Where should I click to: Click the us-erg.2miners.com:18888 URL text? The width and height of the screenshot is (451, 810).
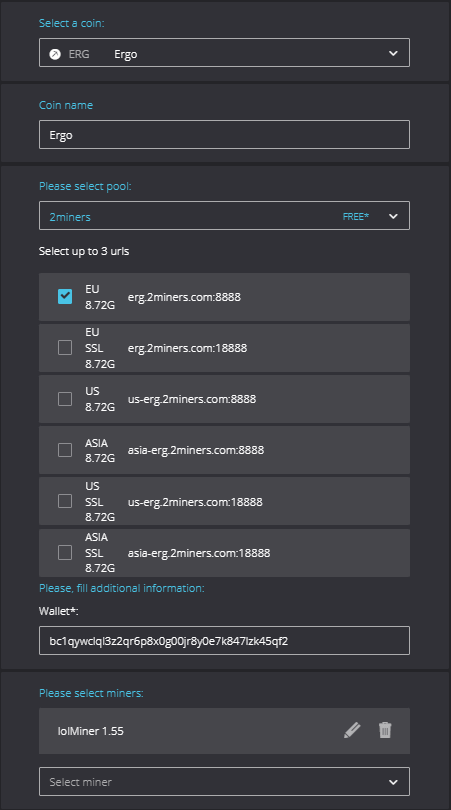point(195,502)
